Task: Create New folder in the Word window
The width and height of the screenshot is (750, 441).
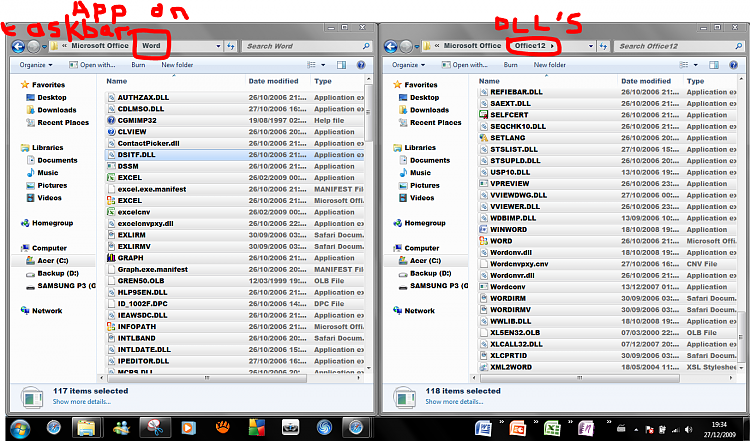Action: (x=177, y=65)
